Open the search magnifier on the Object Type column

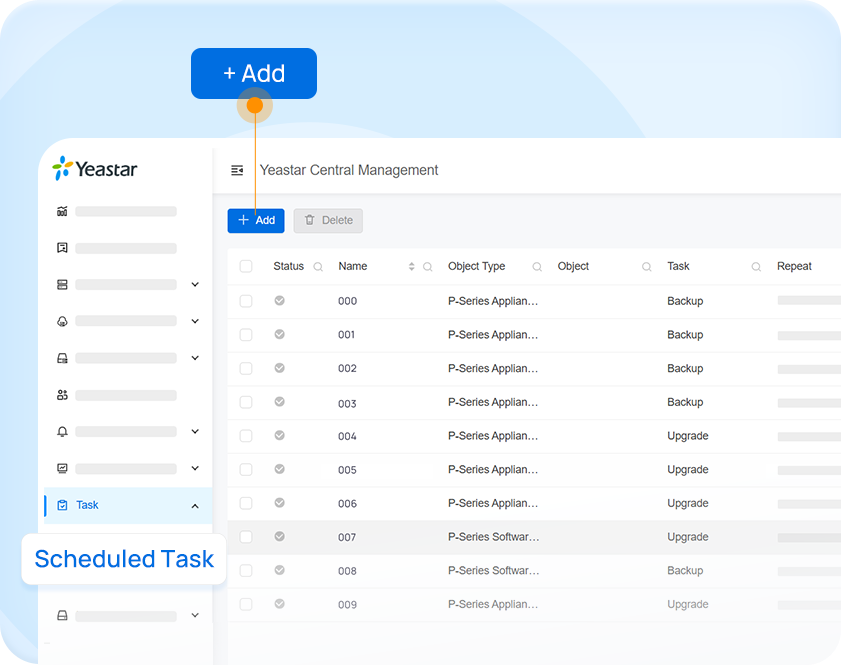pyautogui.click(x=537, y=266)
